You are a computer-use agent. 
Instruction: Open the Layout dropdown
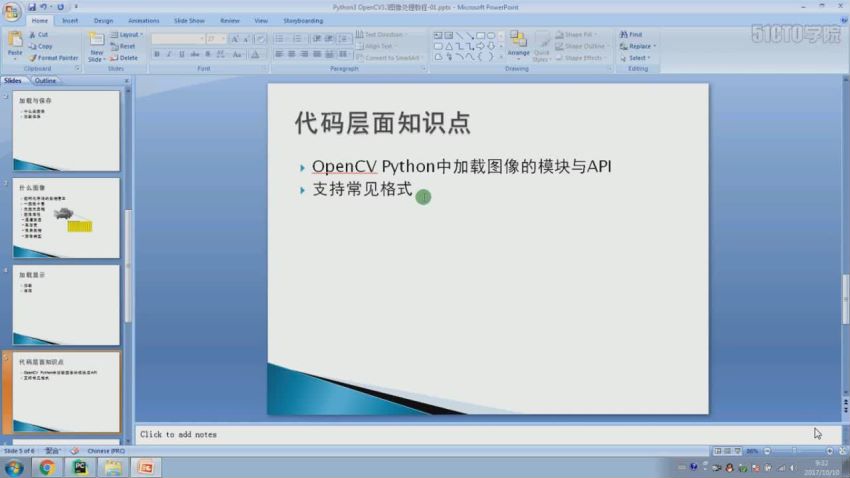pyautogui.click(x=127, y=35)
